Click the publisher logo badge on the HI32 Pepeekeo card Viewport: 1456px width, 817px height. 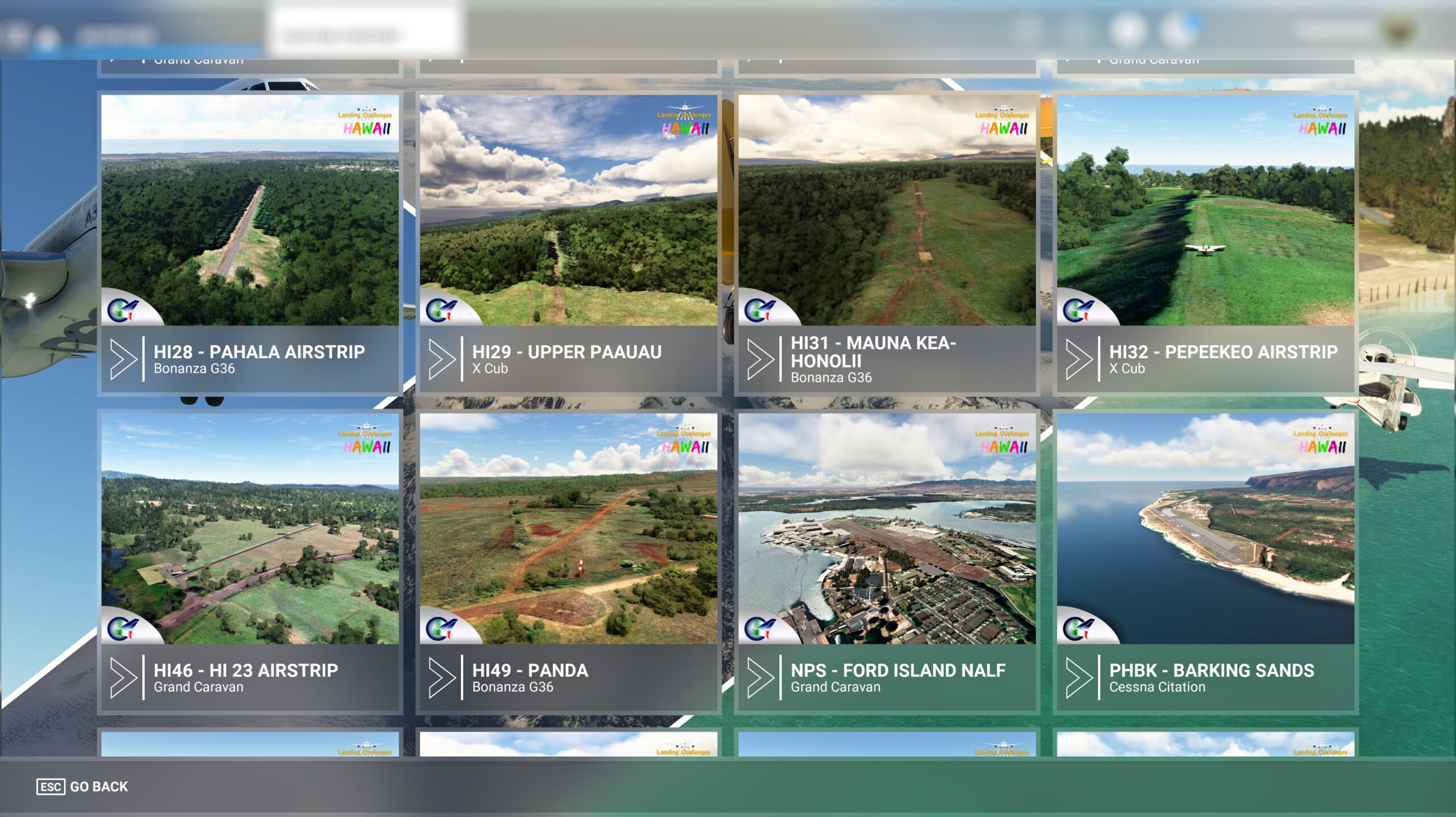(1079, 310)
